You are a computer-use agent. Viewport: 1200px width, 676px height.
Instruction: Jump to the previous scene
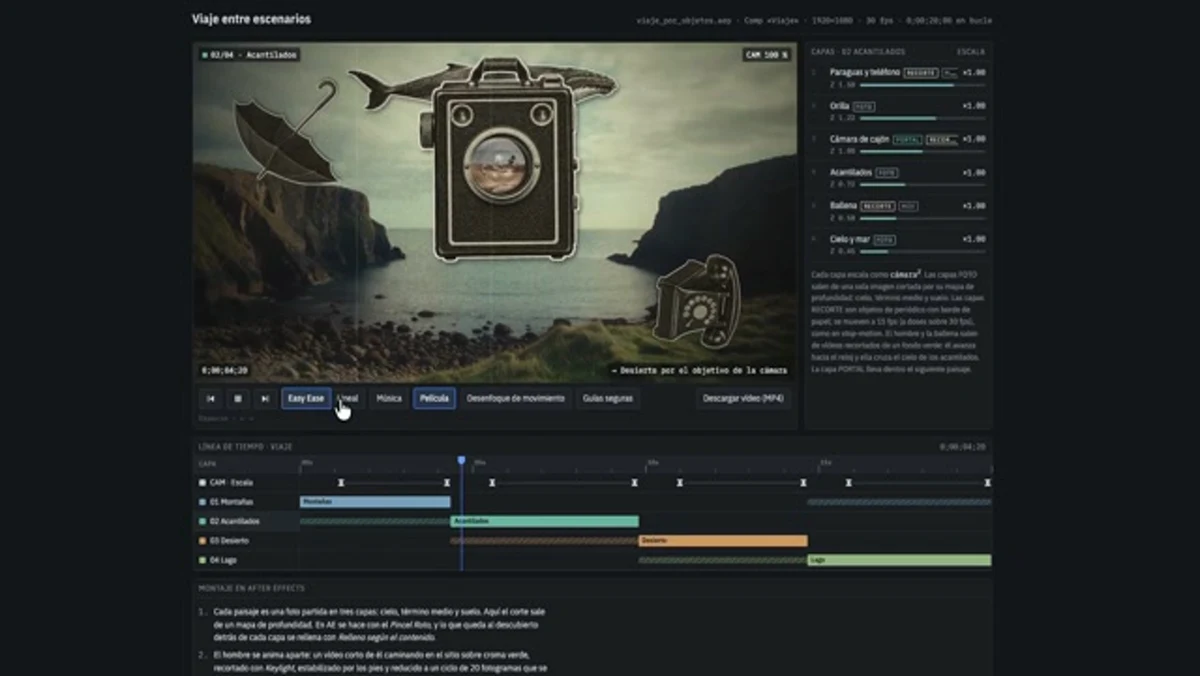[210, 398]
